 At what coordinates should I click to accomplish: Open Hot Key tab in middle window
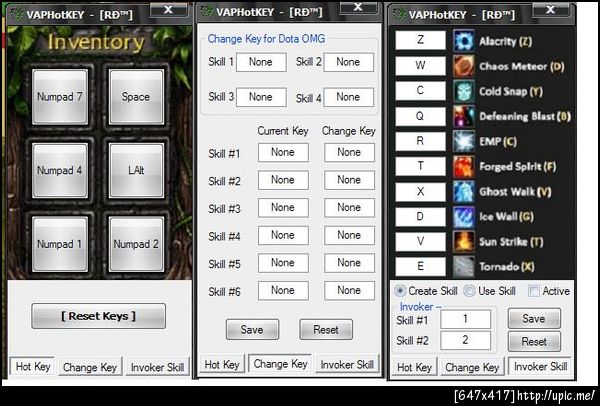point(222,365)
